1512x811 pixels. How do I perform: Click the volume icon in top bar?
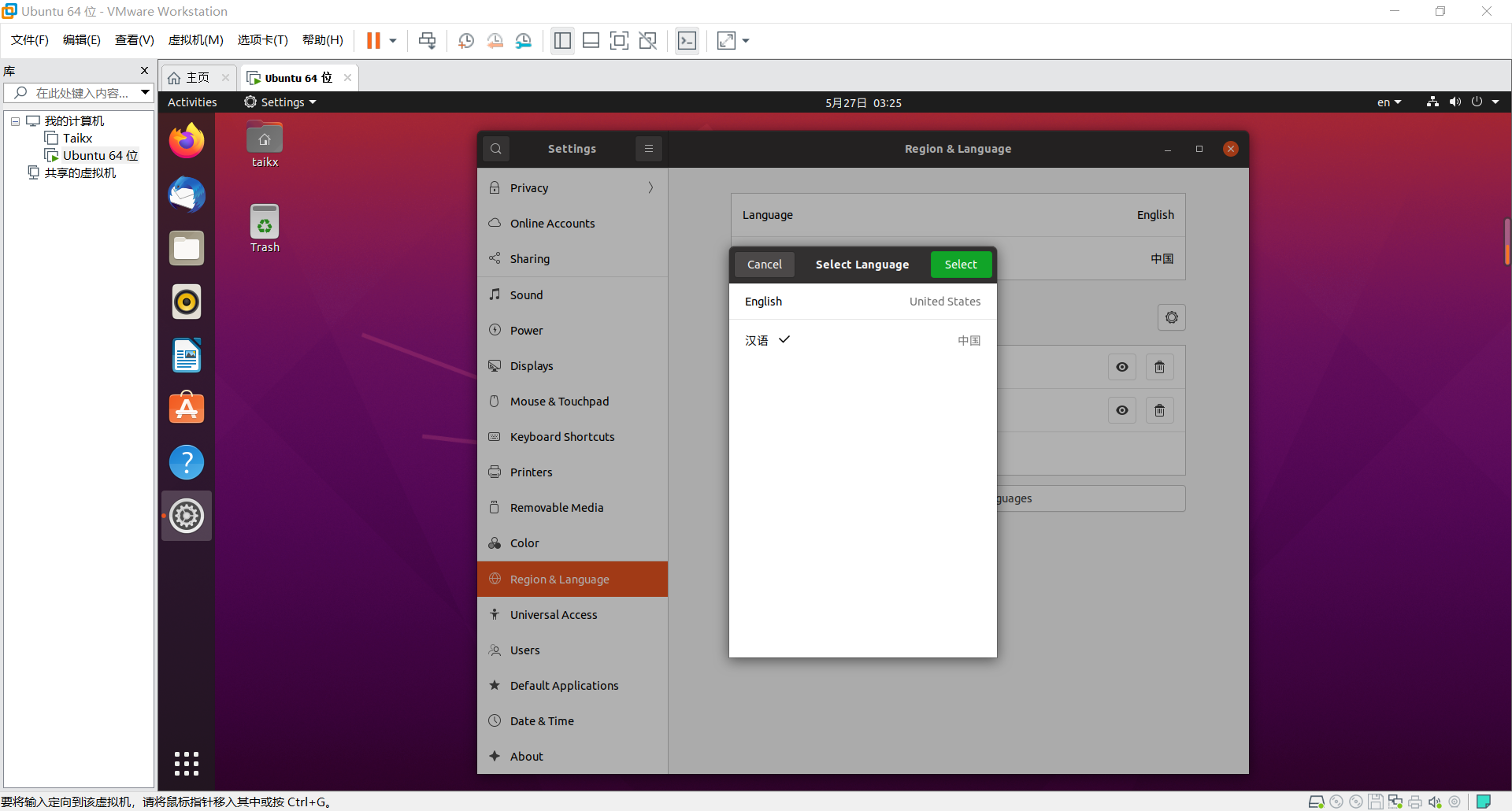[x=1455, y=102]
